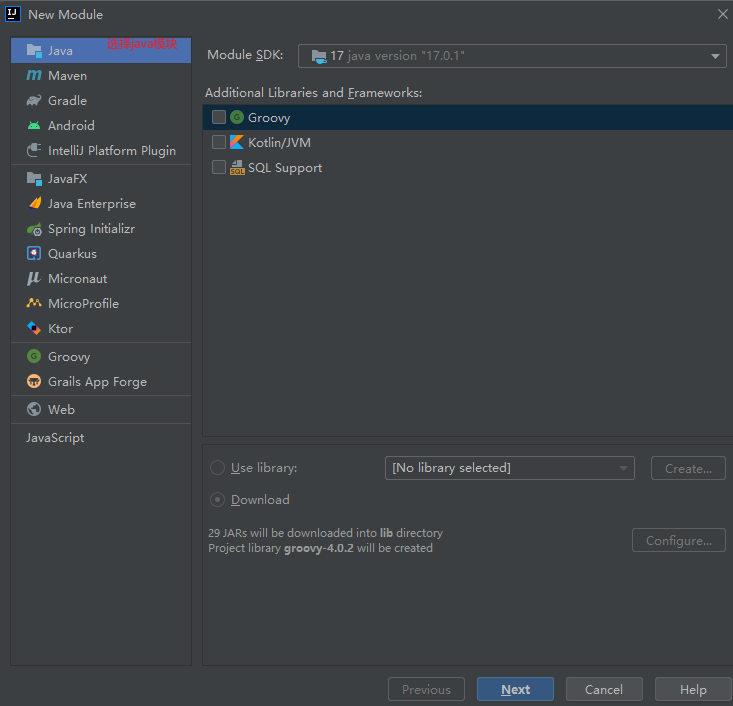Image resolution: width=733 pixels, height=706 pixels.
Task: Close the New Module dialog window
Action: (722, 14)
